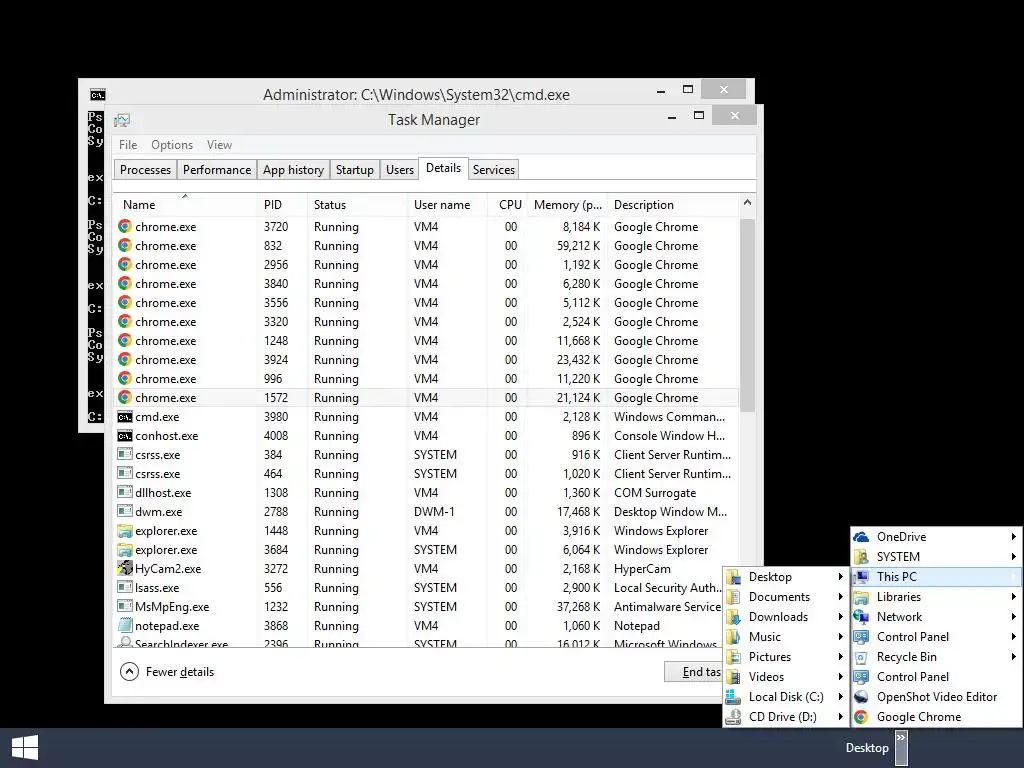Click the dwm.exe process icon
This screenshot has height=768, width=1024.
pos(125,511)
